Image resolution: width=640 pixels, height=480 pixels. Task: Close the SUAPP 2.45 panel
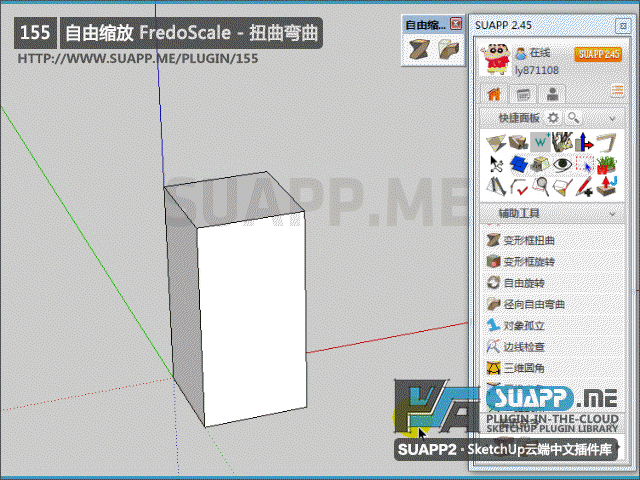point(623,27)
